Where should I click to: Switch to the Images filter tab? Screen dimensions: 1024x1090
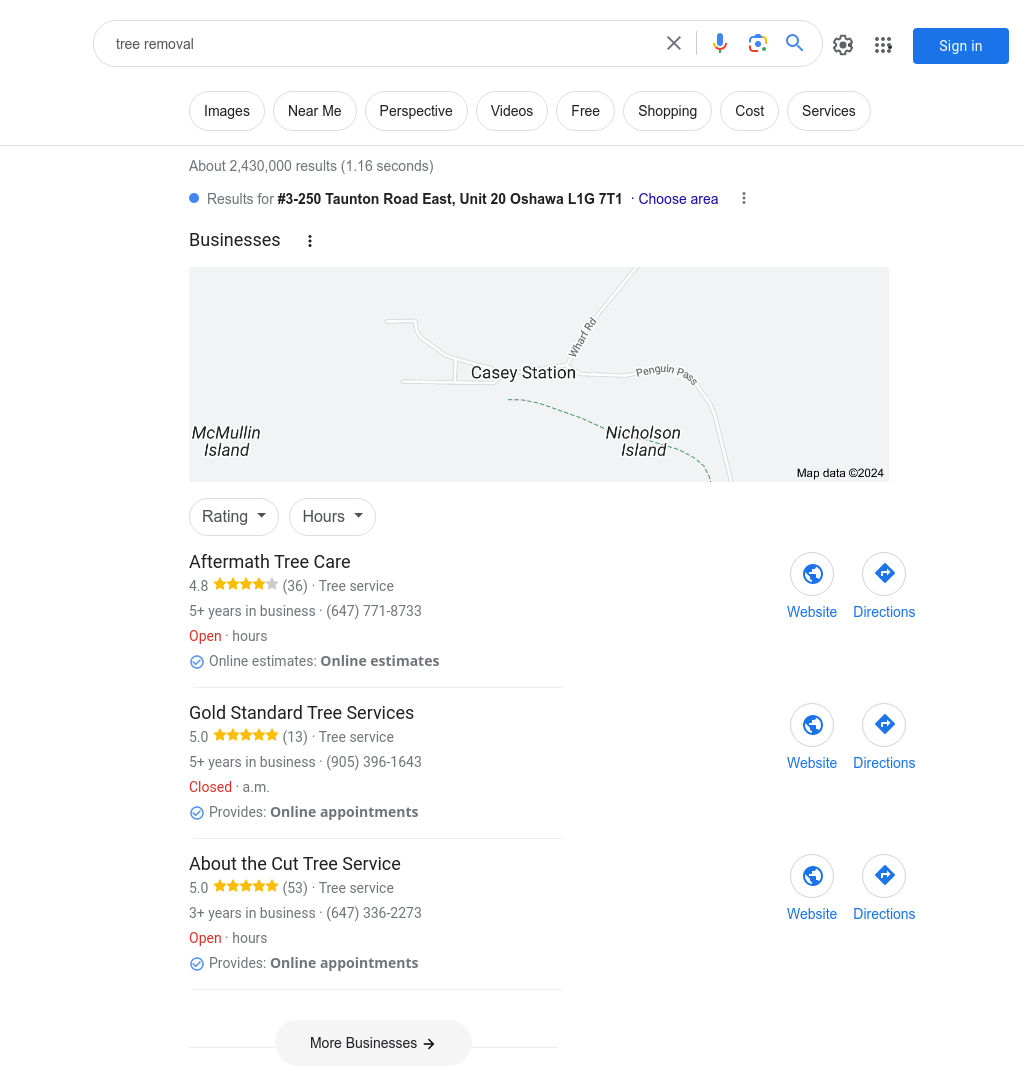[x=227, y=111]
